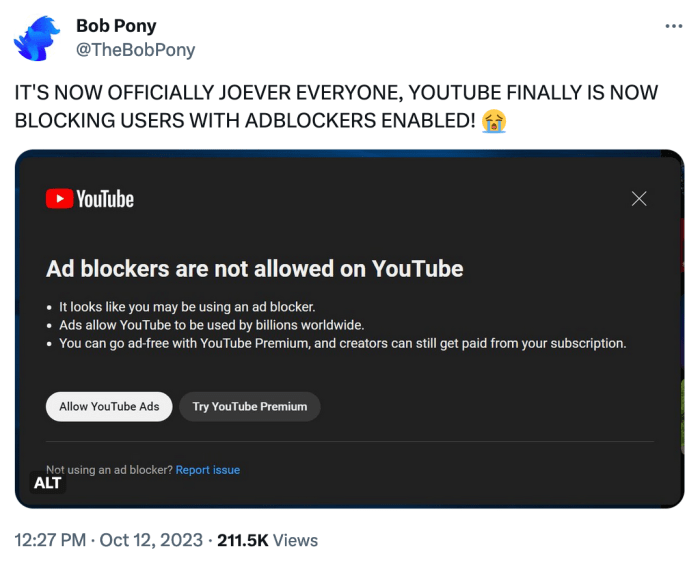Click the 12:27 PM timestamp

pyautogui.click(x=50, y=540)
